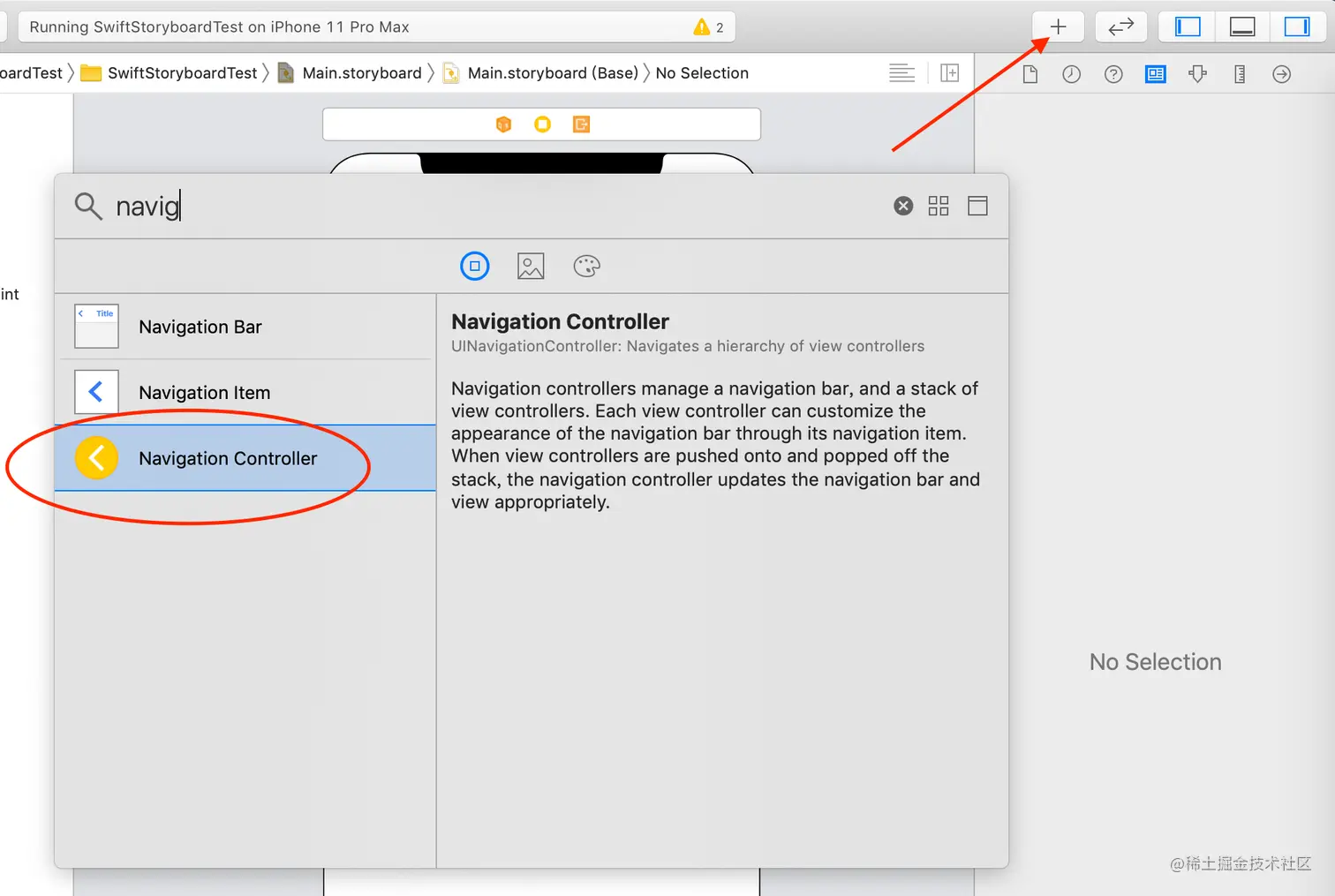The height and width of the screenshot is (896, 1335).
Task: Click No Selection in the jump bar
Action: [x=702, y=73]
